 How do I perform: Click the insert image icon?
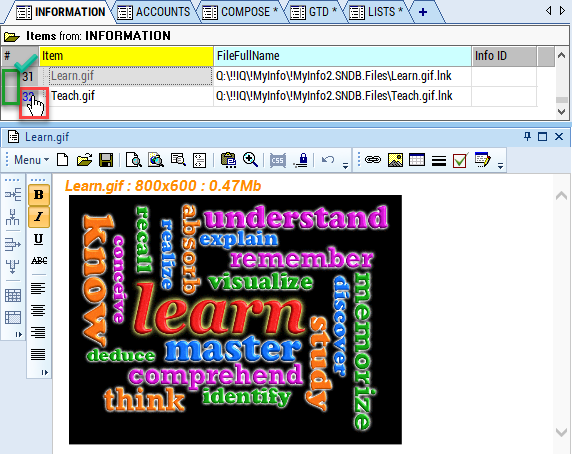click(x=395, y=160)
